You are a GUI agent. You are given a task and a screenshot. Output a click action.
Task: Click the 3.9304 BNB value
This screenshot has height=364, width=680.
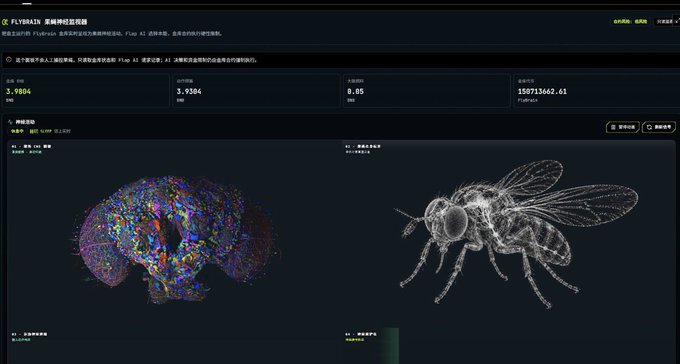tap(189, 92)
